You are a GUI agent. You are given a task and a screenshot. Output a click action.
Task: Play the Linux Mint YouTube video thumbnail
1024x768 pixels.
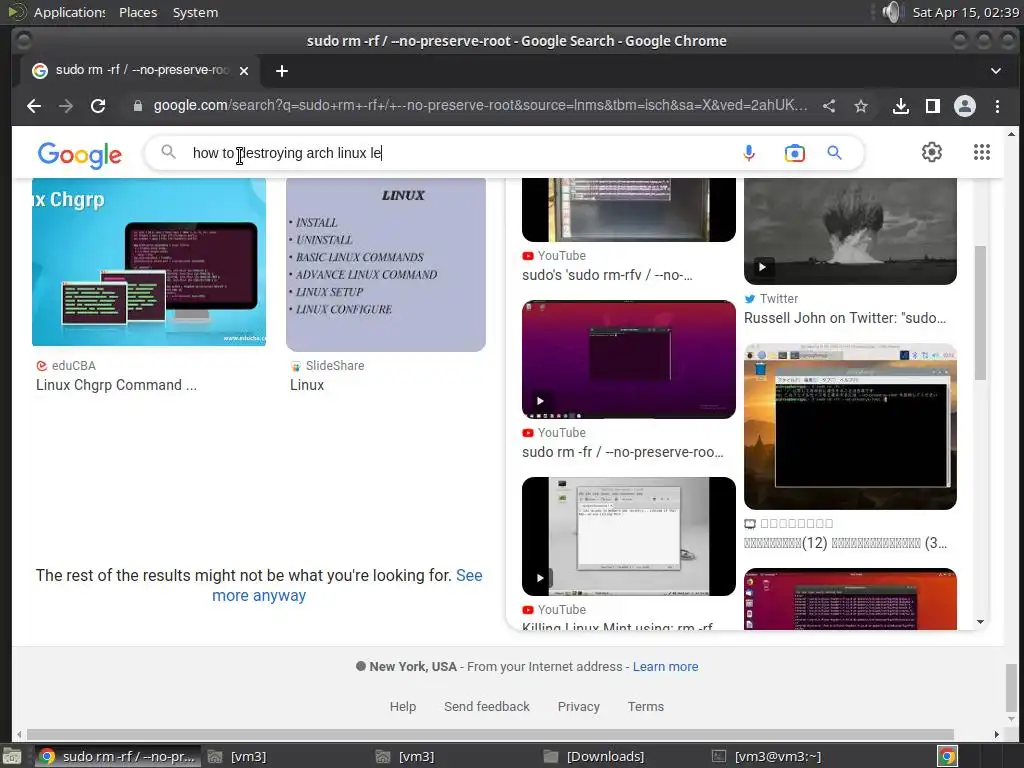[x=629, y=536]
